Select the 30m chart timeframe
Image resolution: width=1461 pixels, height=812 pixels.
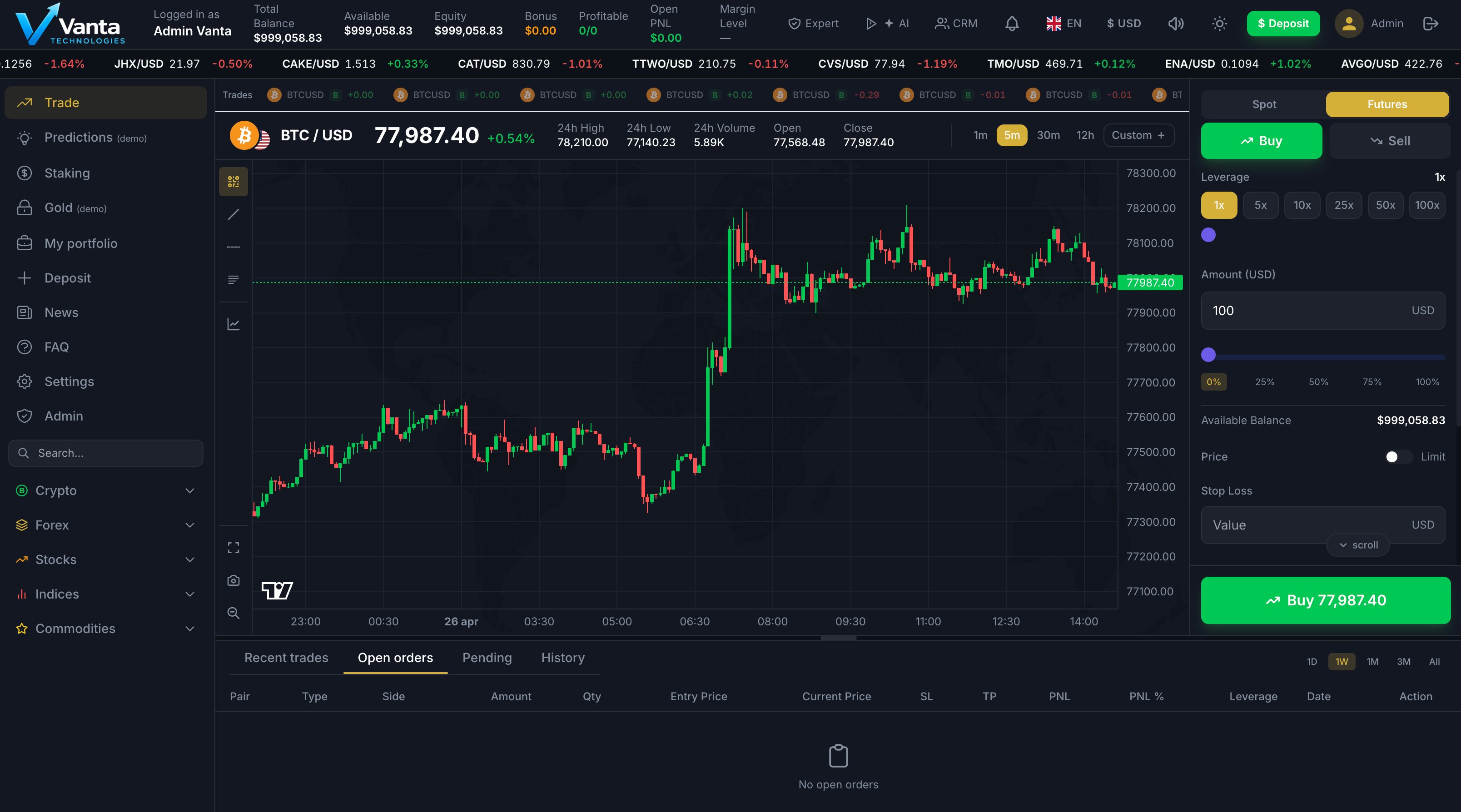(x=1048, y=135)
